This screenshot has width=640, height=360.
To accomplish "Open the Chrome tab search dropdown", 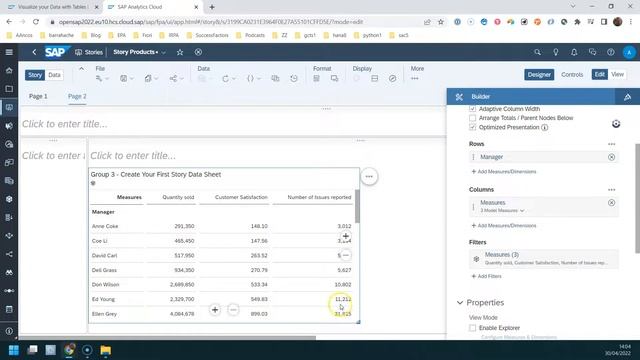I will [573, 7].
